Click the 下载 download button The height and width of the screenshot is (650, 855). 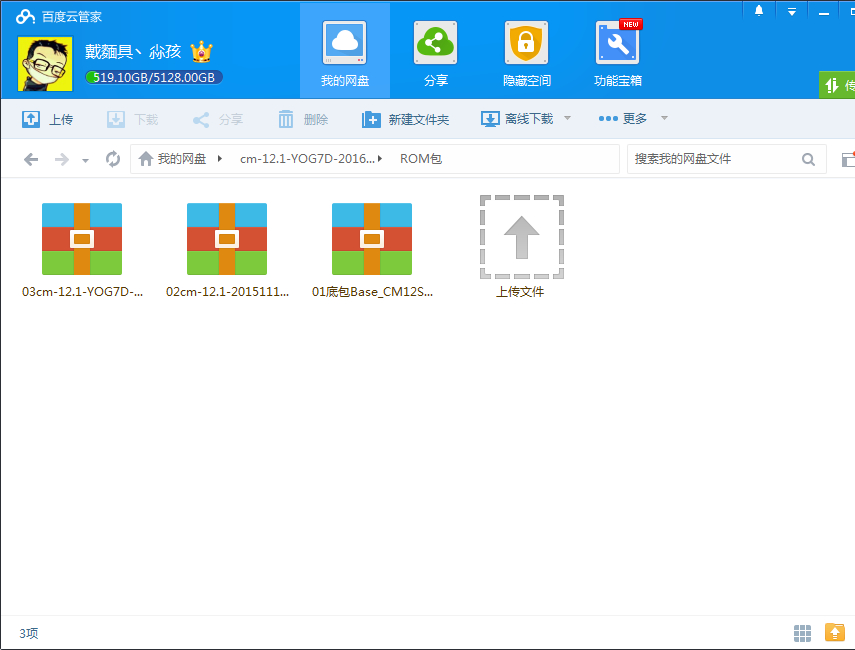click(x=133, y=119)
